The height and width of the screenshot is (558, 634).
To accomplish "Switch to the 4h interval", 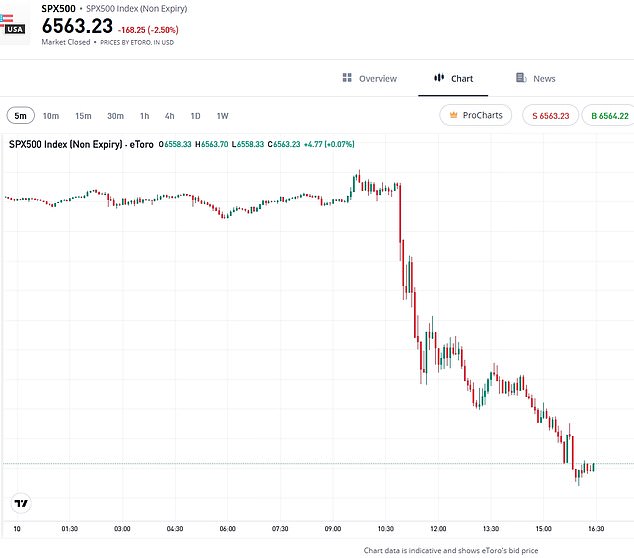I will point(170,115).
